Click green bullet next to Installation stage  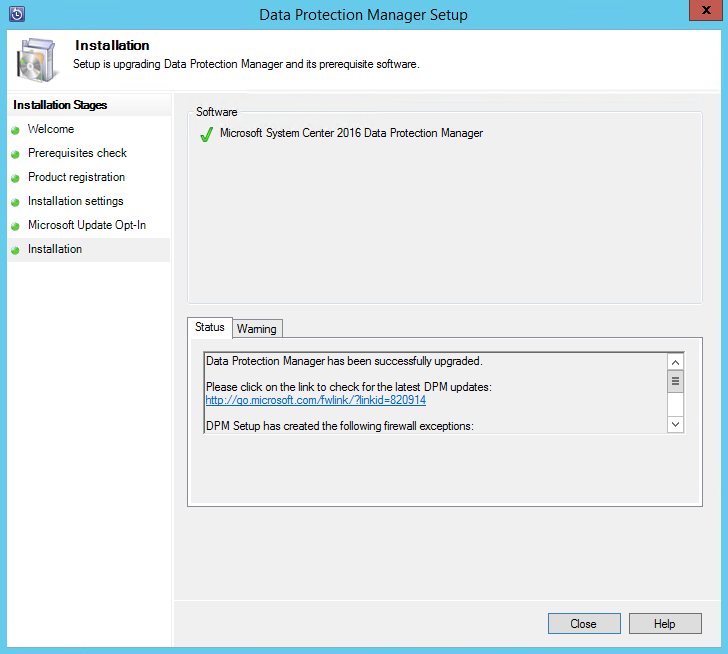(x=15, y=251)
